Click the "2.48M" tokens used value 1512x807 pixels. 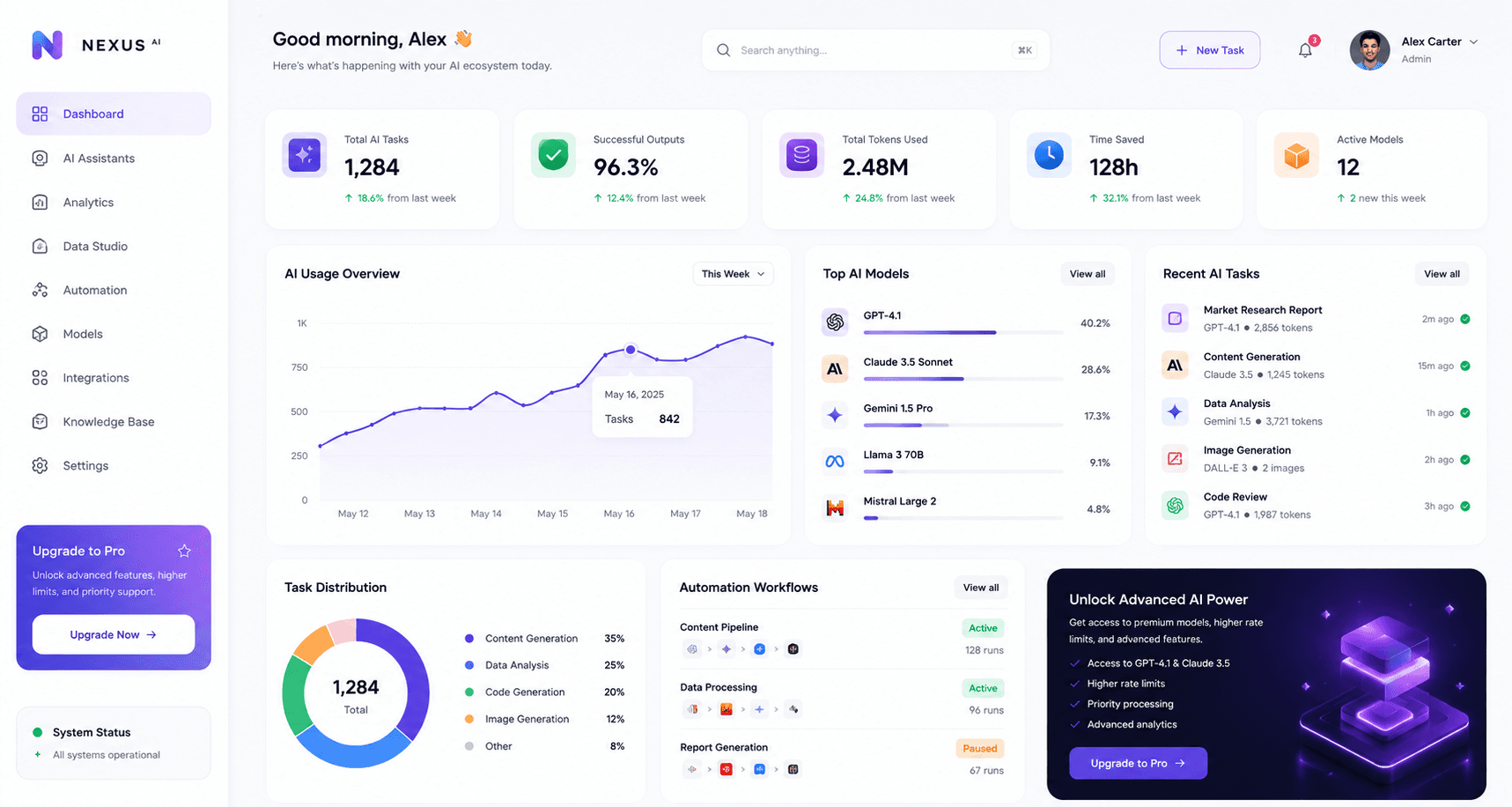(x=875, y=167)
